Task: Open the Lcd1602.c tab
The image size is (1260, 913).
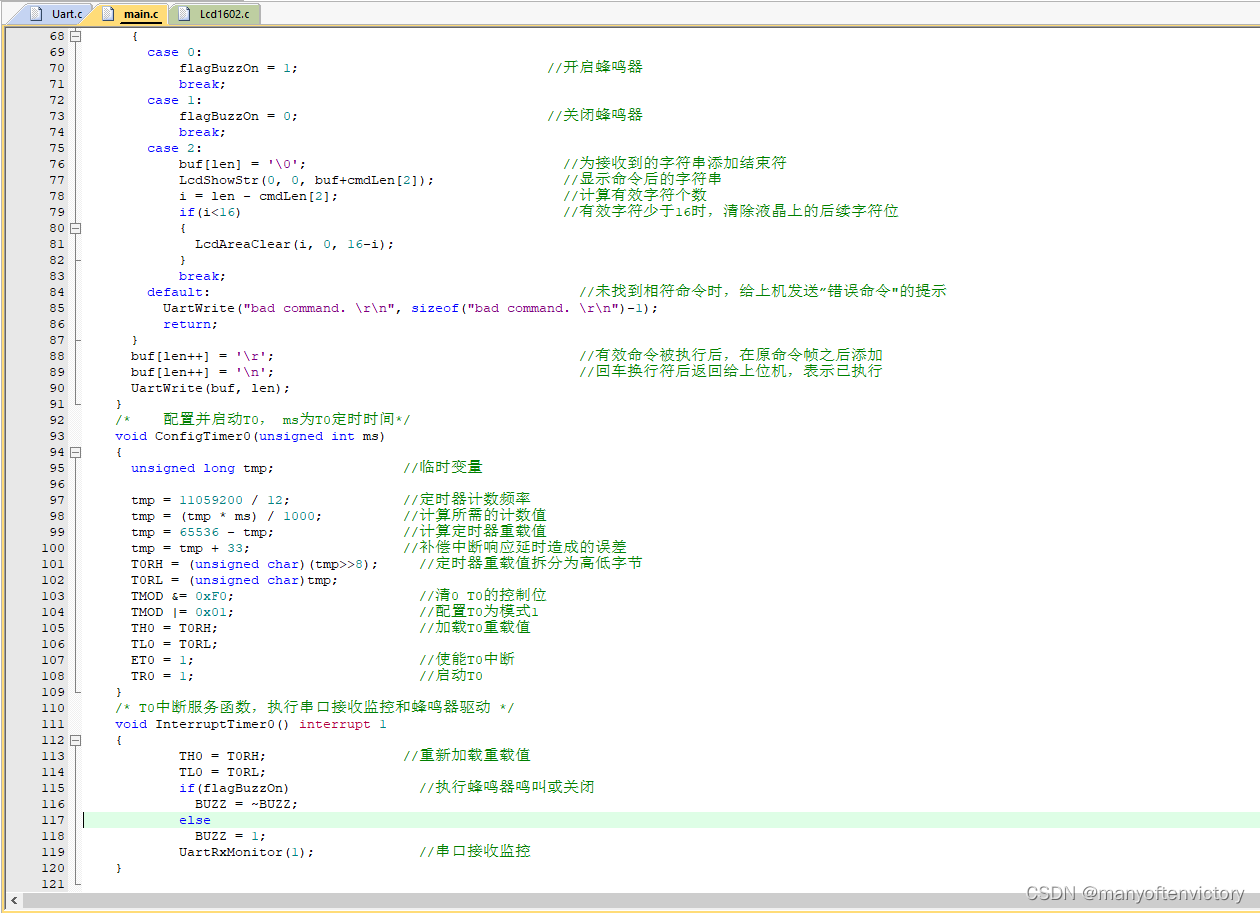Action: (217, 14)
